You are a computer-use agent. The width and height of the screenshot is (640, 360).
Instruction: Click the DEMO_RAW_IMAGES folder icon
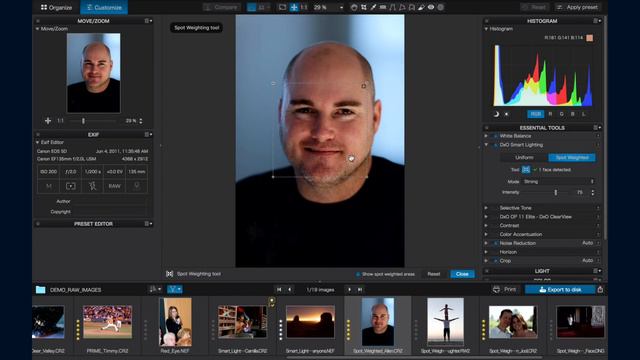tap(40, 290)
